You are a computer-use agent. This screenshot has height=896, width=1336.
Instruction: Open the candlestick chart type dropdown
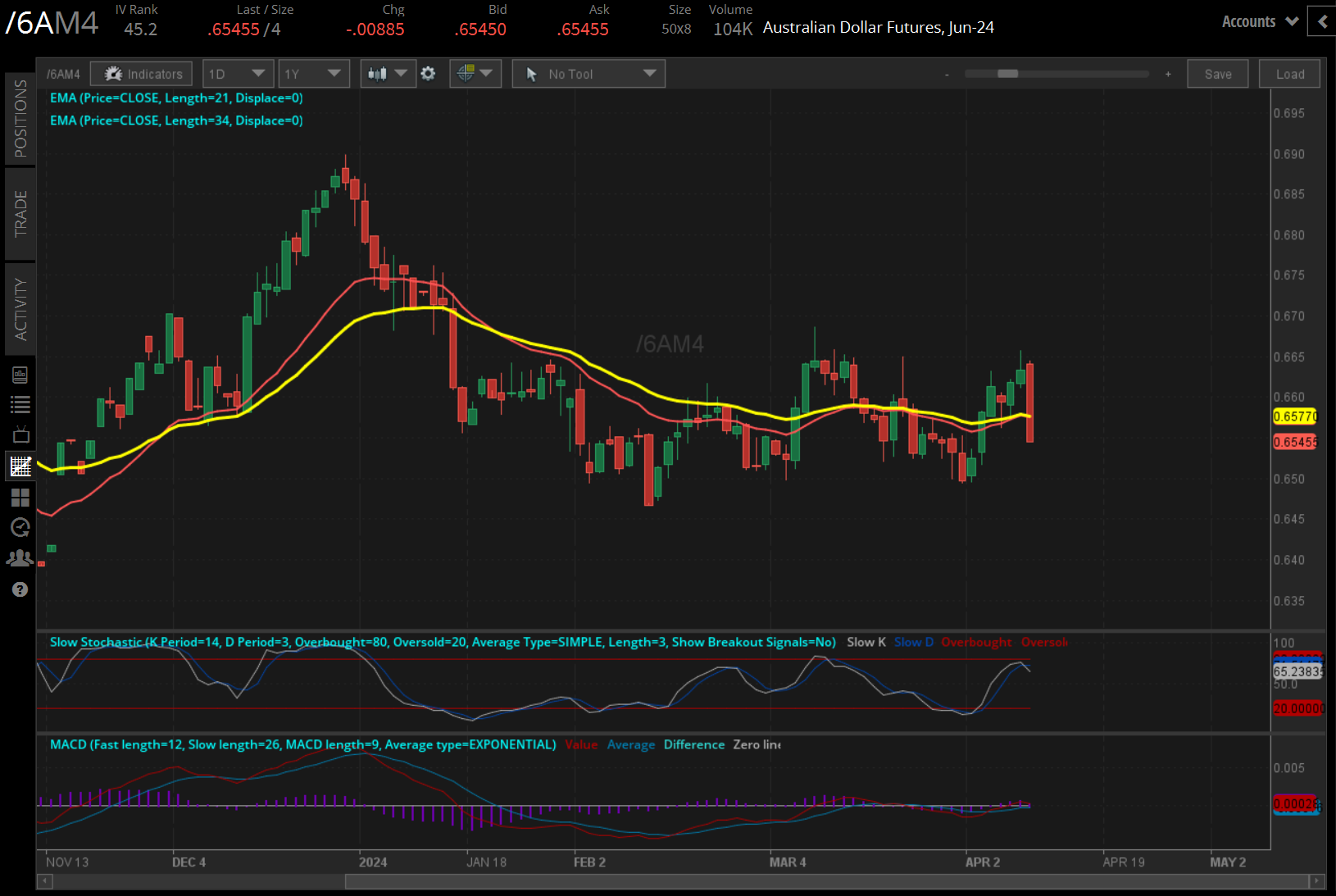coord(387,74)
